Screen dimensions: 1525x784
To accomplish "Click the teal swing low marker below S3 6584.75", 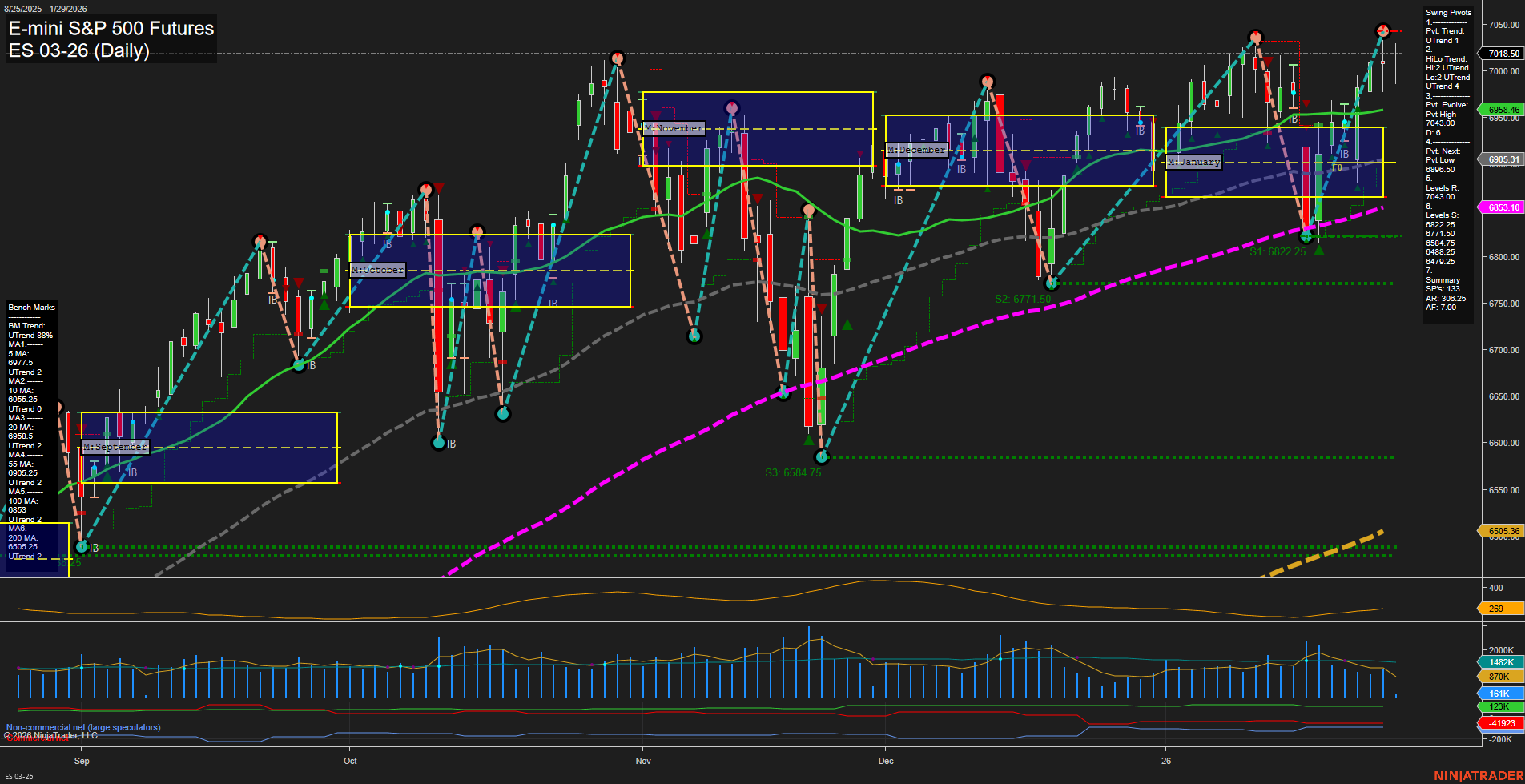I will (x=823, y=457).
